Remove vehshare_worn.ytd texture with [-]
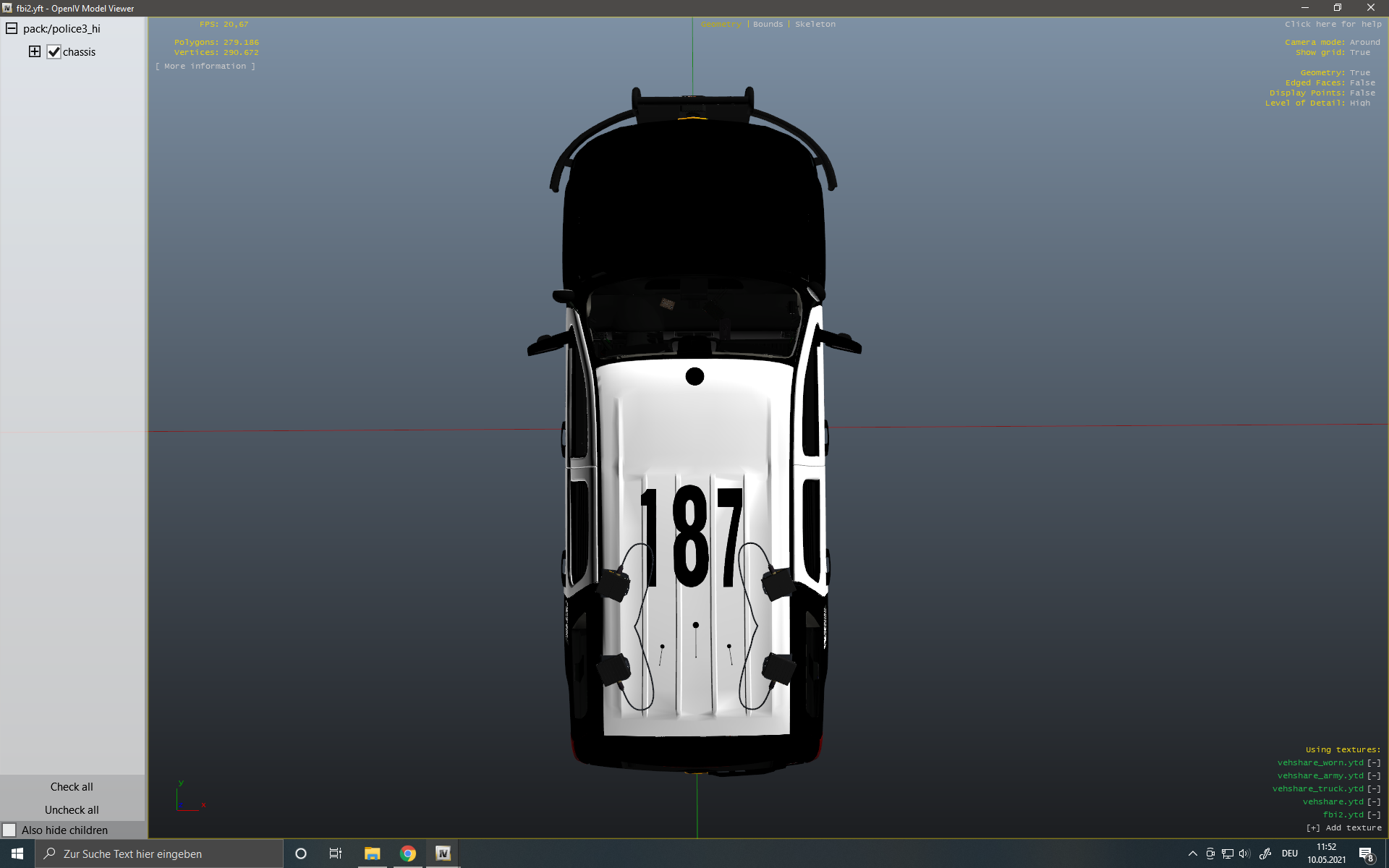The height and width of the screenshot is (868, 1389). pos(1374,763)
